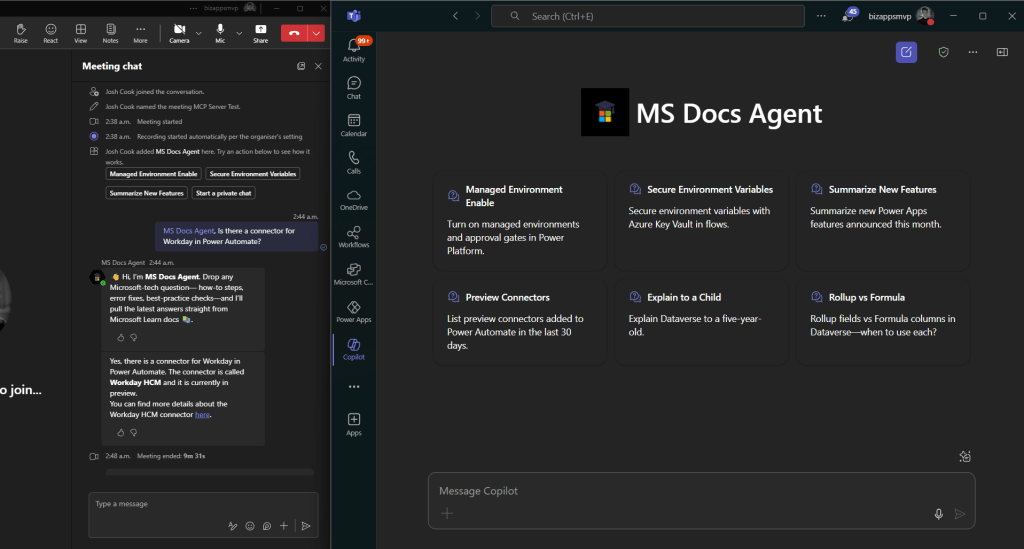Start a new Copilot chat with the compose icon

[x=906, y=52]
